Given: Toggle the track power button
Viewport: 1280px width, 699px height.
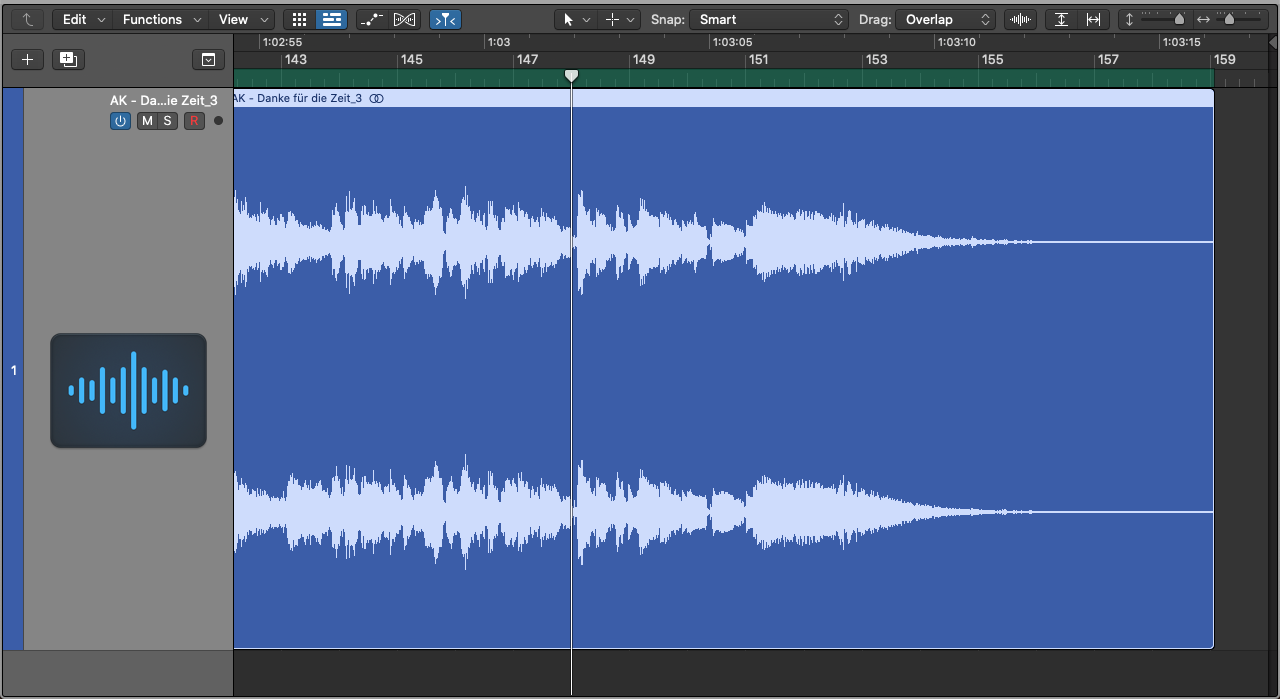Looking at the screenshot, I should (x=120, y=121).
